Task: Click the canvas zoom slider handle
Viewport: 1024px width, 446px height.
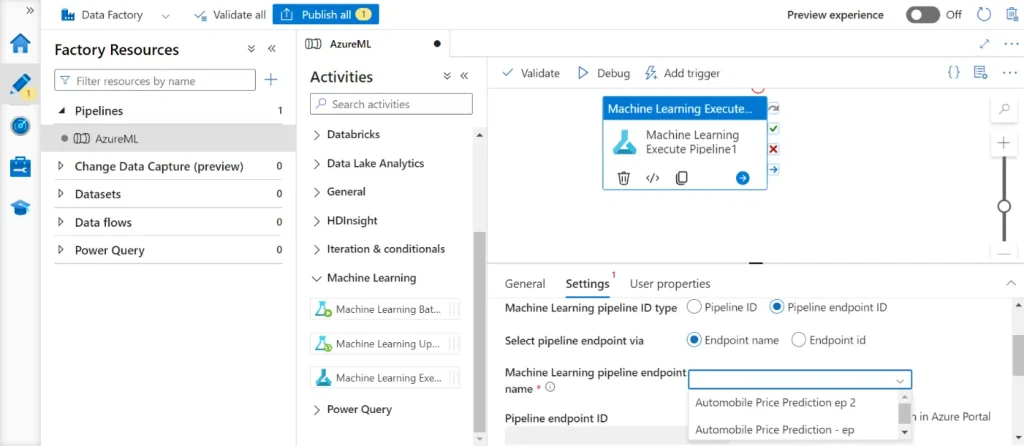Action: click(1004, 206)
